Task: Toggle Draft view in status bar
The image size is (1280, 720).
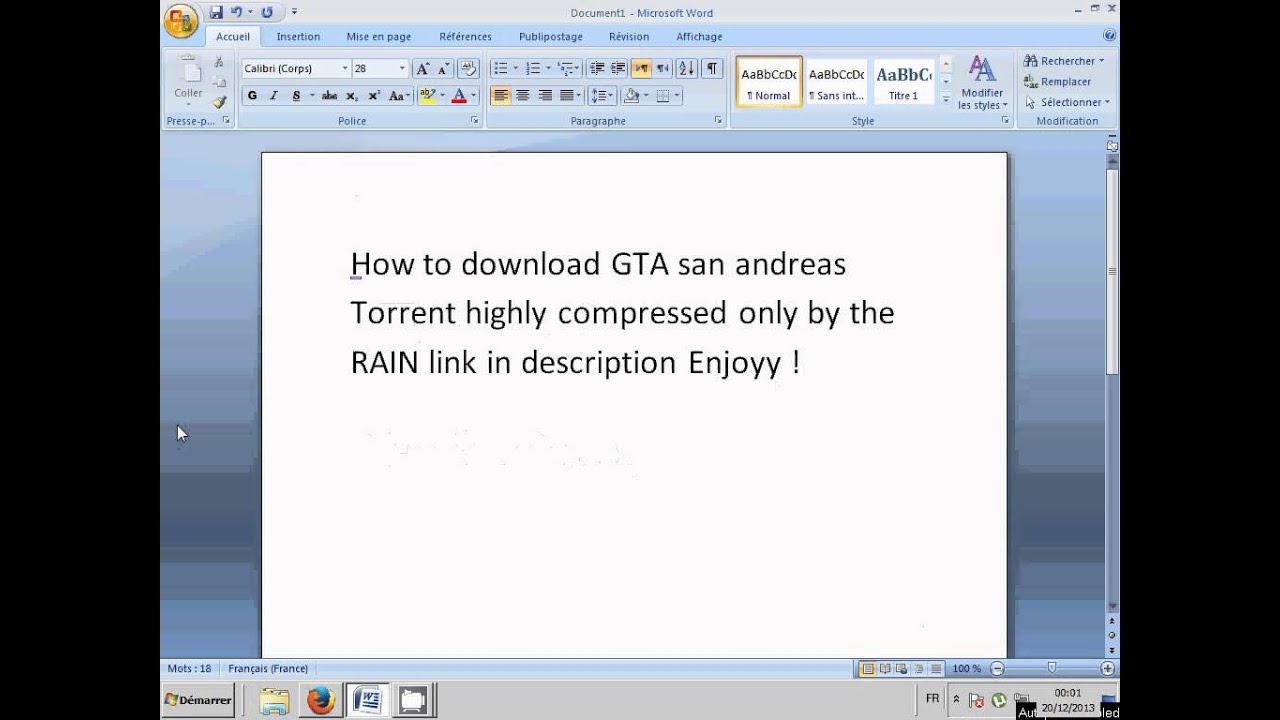Action: click(935, 668)
